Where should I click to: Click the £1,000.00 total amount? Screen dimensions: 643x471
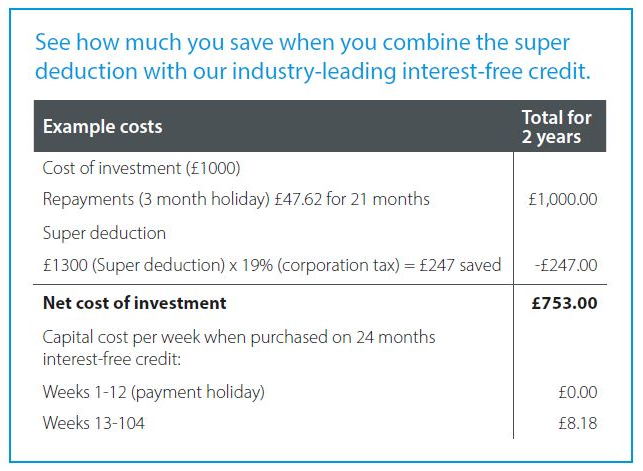click(x=562, y=199)
